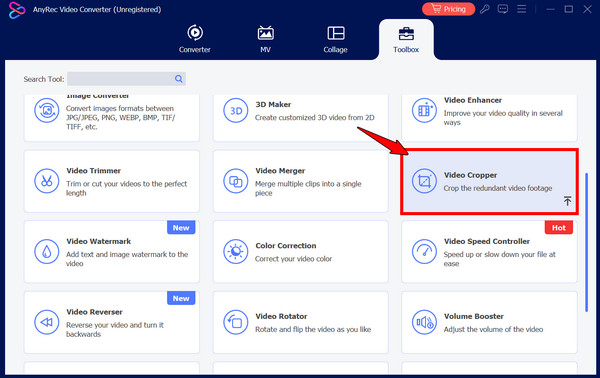The height and width of the screenshot is (378, 600).
Task: Open the Video Merger tool title
Action: [280, 171]
